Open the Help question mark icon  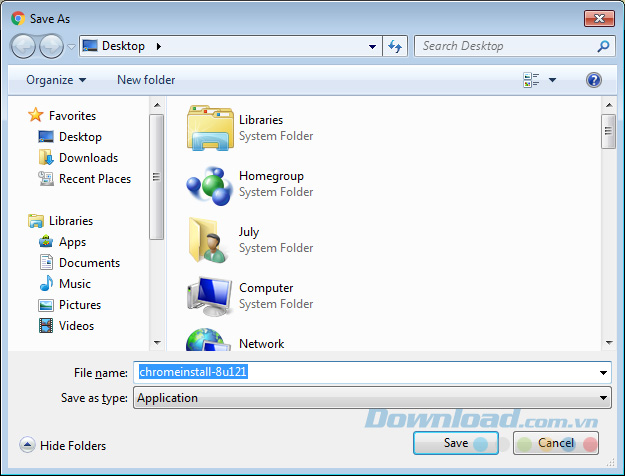(594, 80)
